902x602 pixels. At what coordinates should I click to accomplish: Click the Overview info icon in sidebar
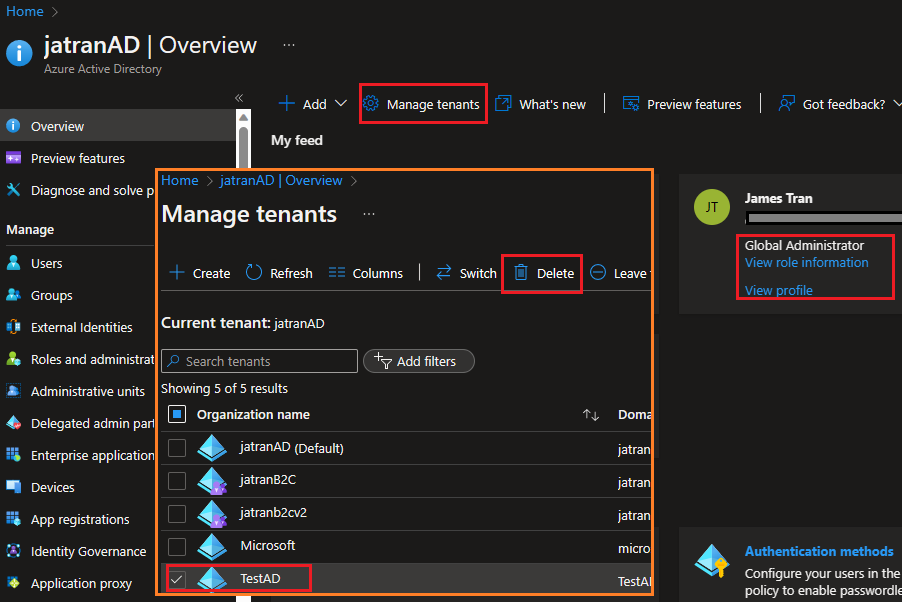[x=13, y=125]
